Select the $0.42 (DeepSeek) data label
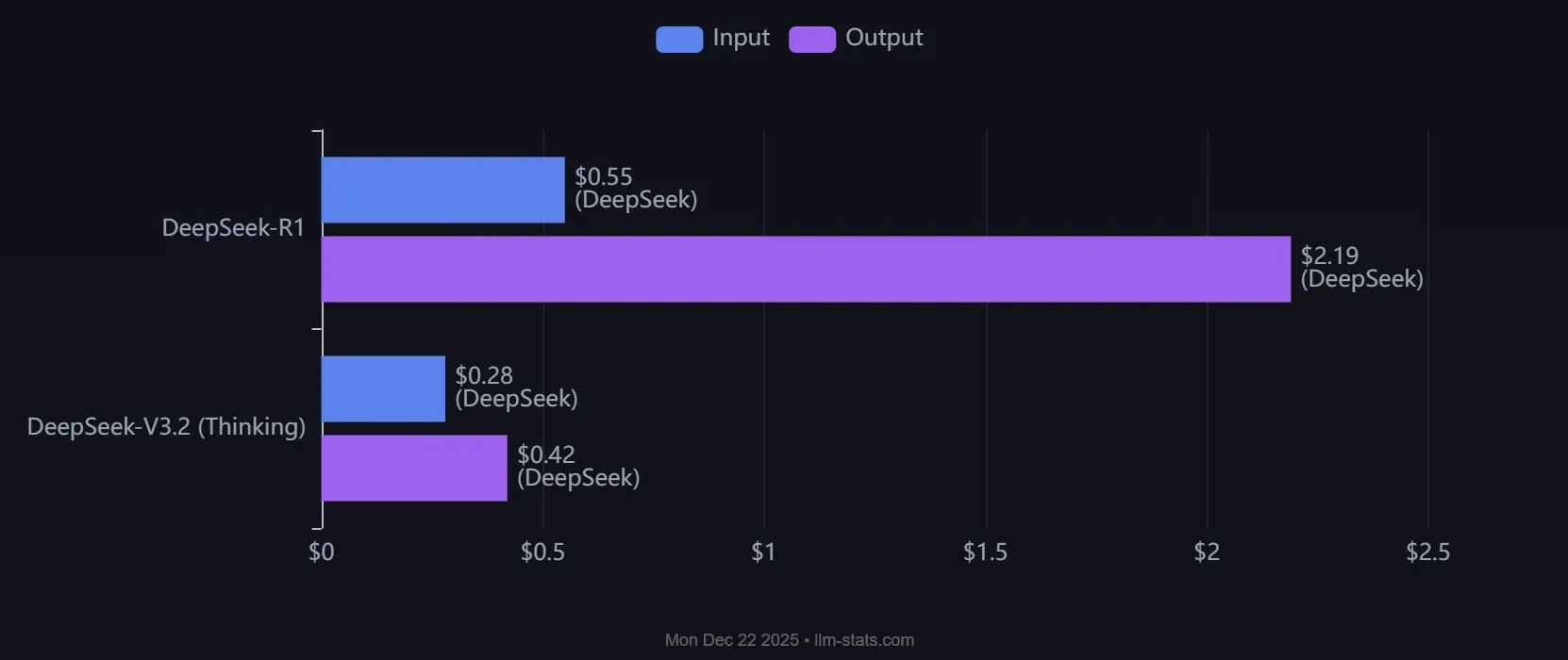The width and height of the screenshot is (1568, 660). click(577, 467)
